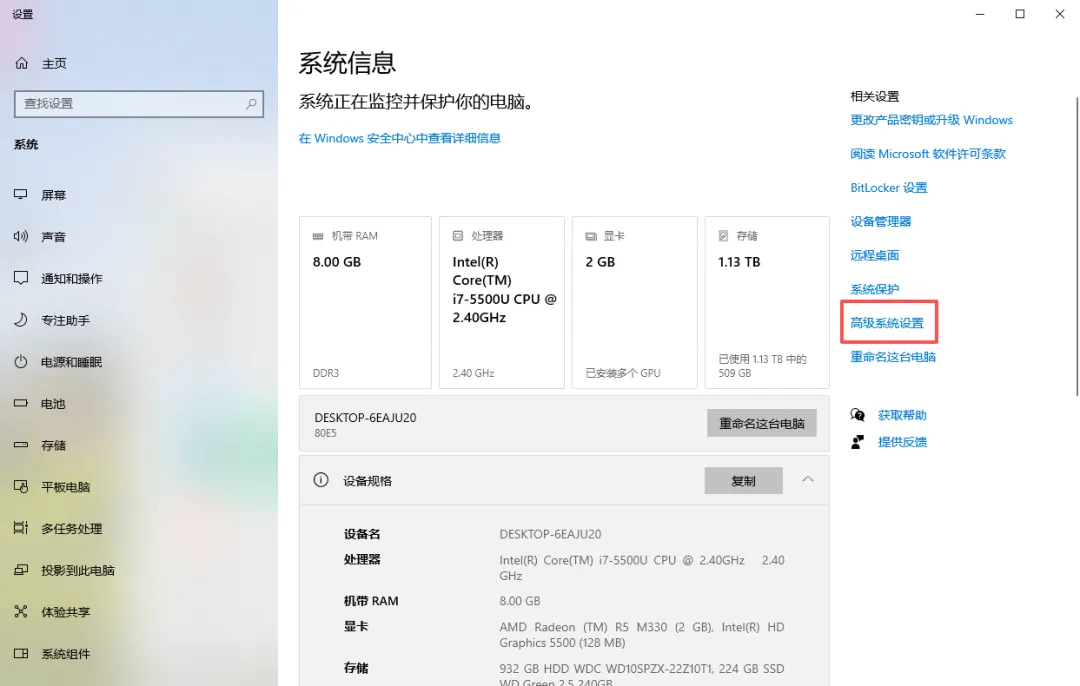Click the 8.00 GB value in device specs
Viewport: 1080px width, 686px height.
(x=519, y=601)
